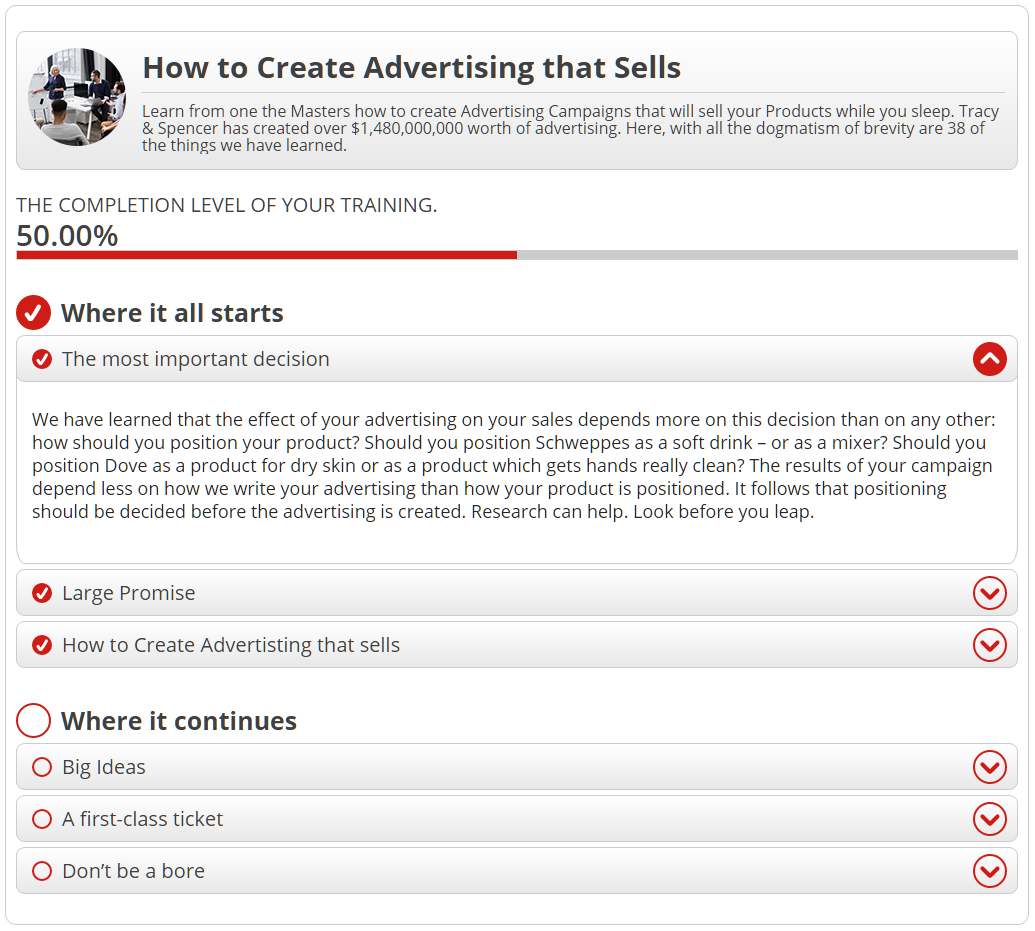Expand A first-class ticket chevron
This screenshot has width=1035, height=931.
[989, 819]
